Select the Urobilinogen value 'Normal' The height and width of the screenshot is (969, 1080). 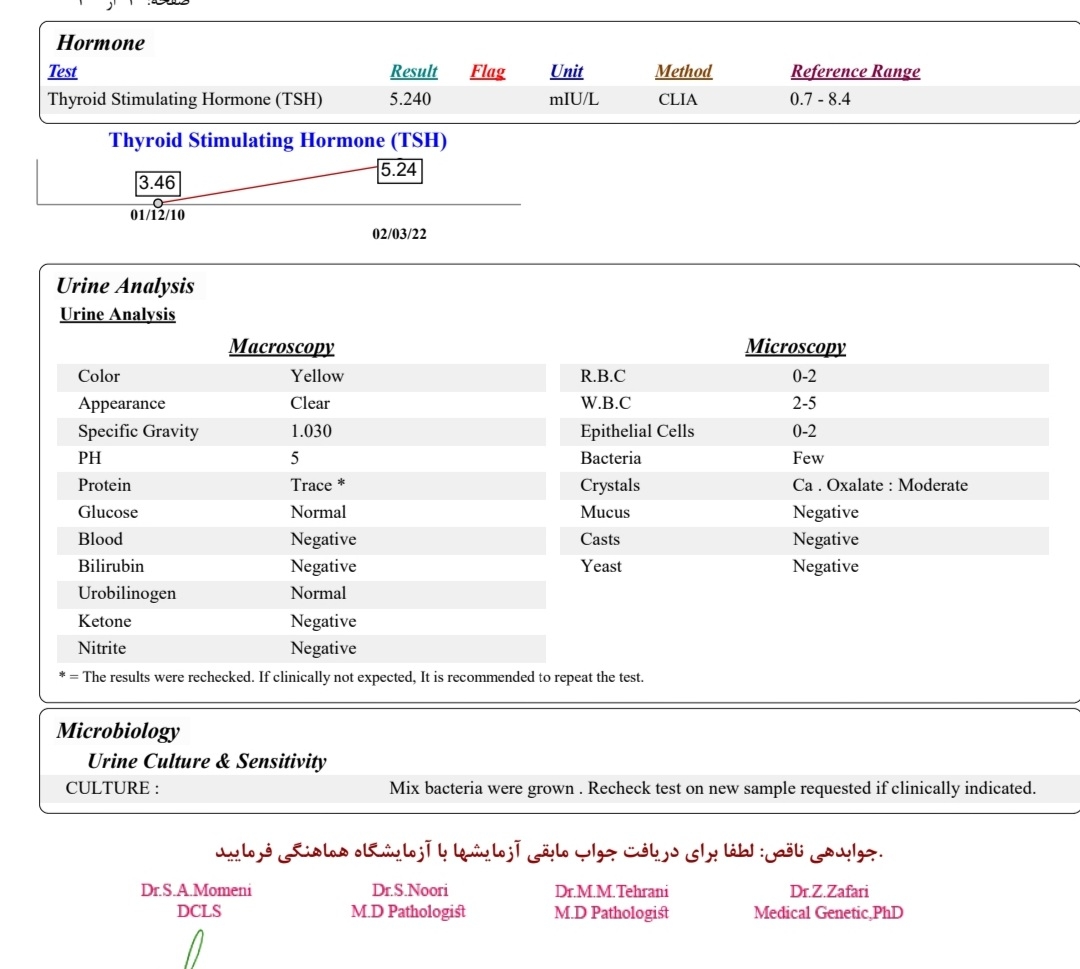click(318, 594)
